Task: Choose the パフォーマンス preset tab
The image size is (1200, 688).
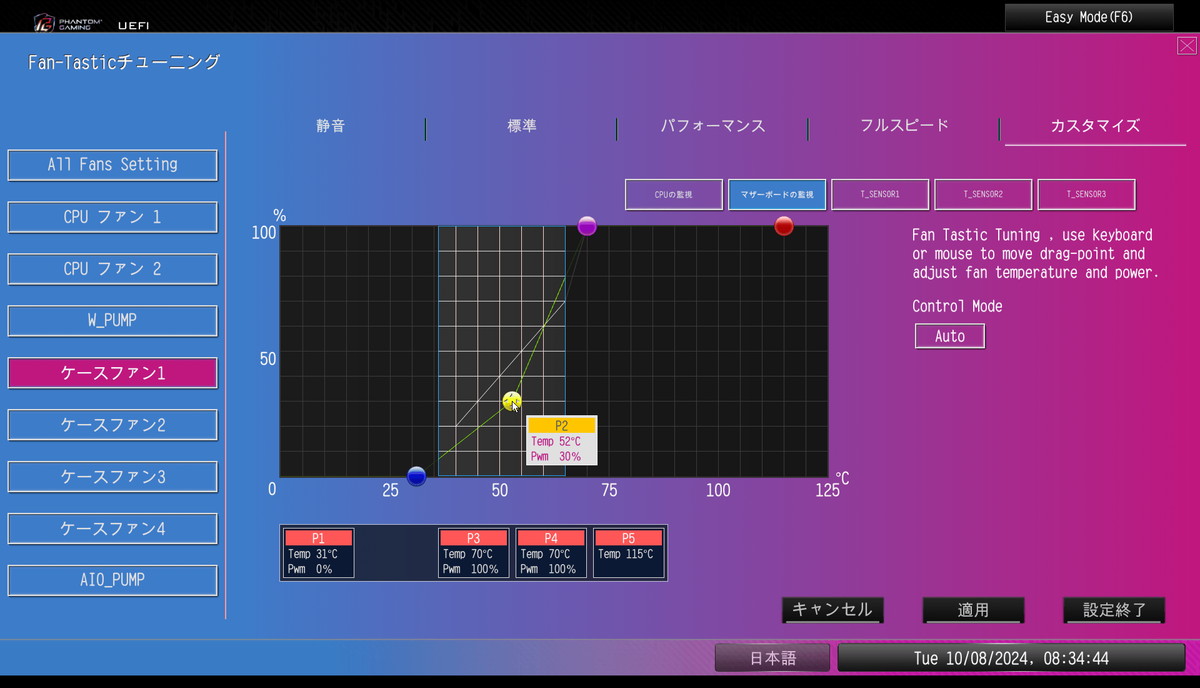Action: [x=713, y=126]
